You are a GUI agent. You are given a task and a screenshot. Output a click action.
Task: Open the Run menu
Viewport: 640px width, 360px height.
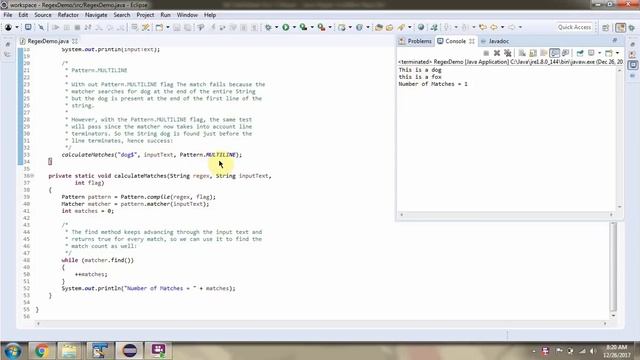(x=165, y=15)
